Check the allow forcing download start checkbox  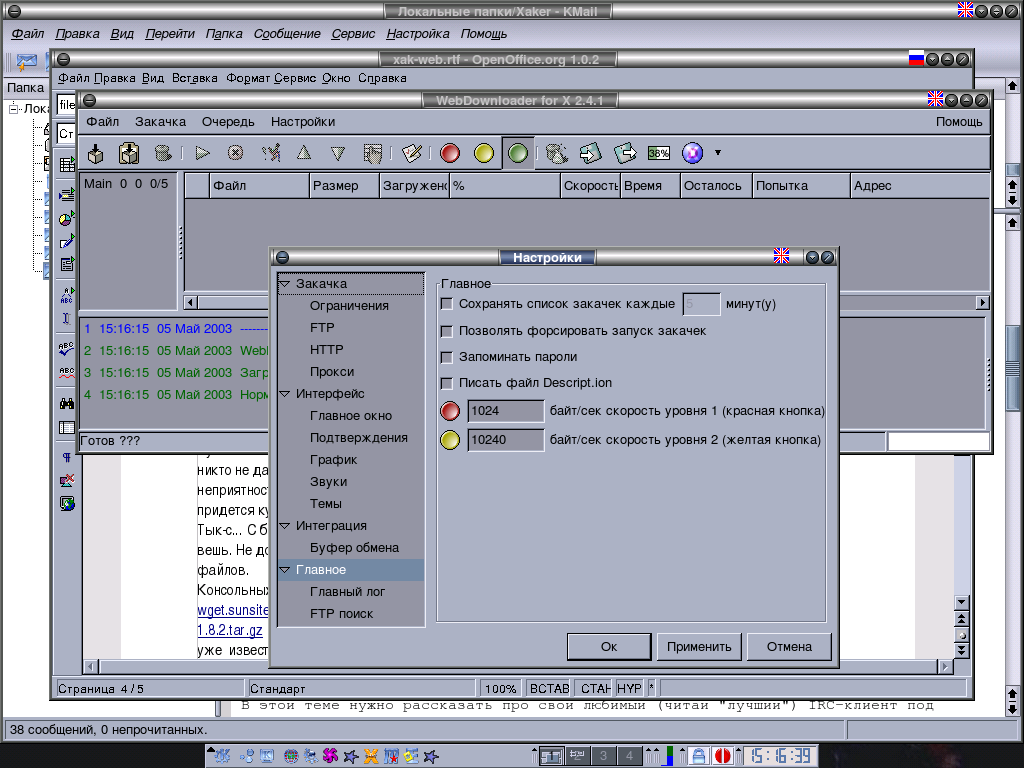pos(447,331)
